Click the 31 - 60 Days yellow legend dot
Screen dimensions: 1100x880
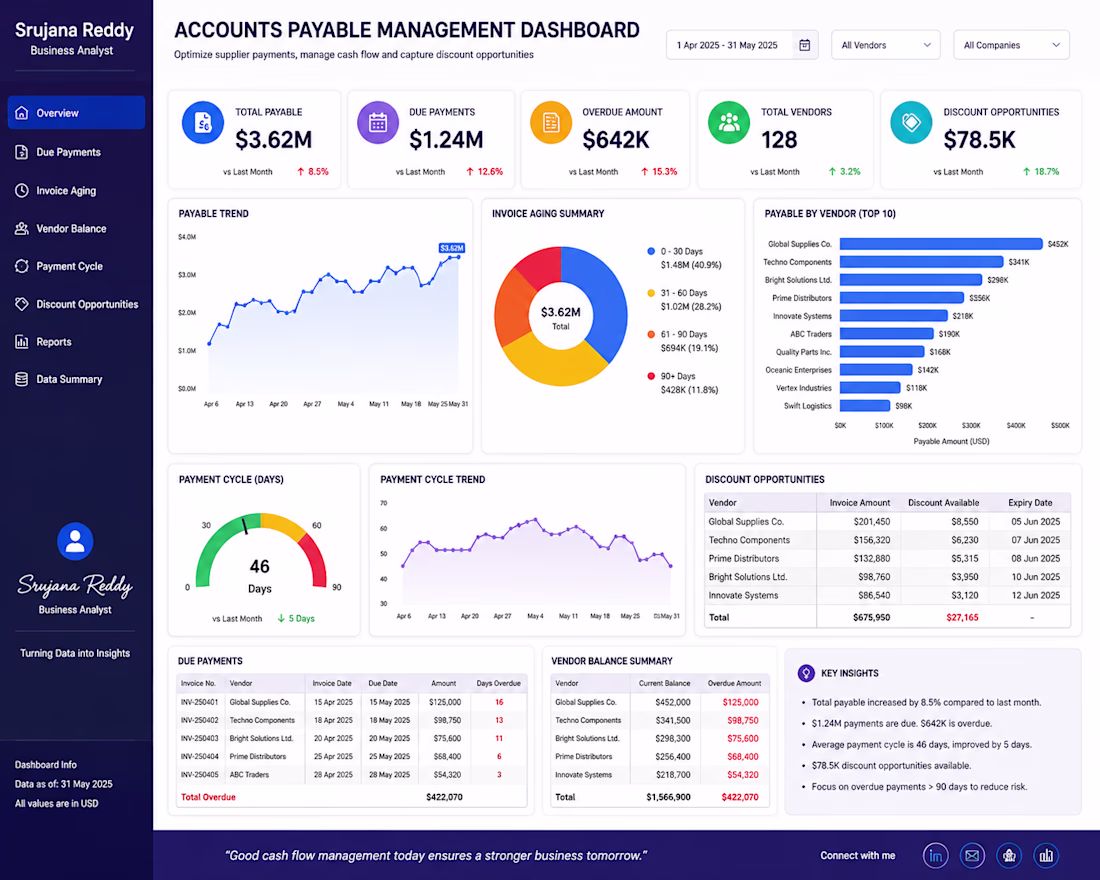(651, 293)
